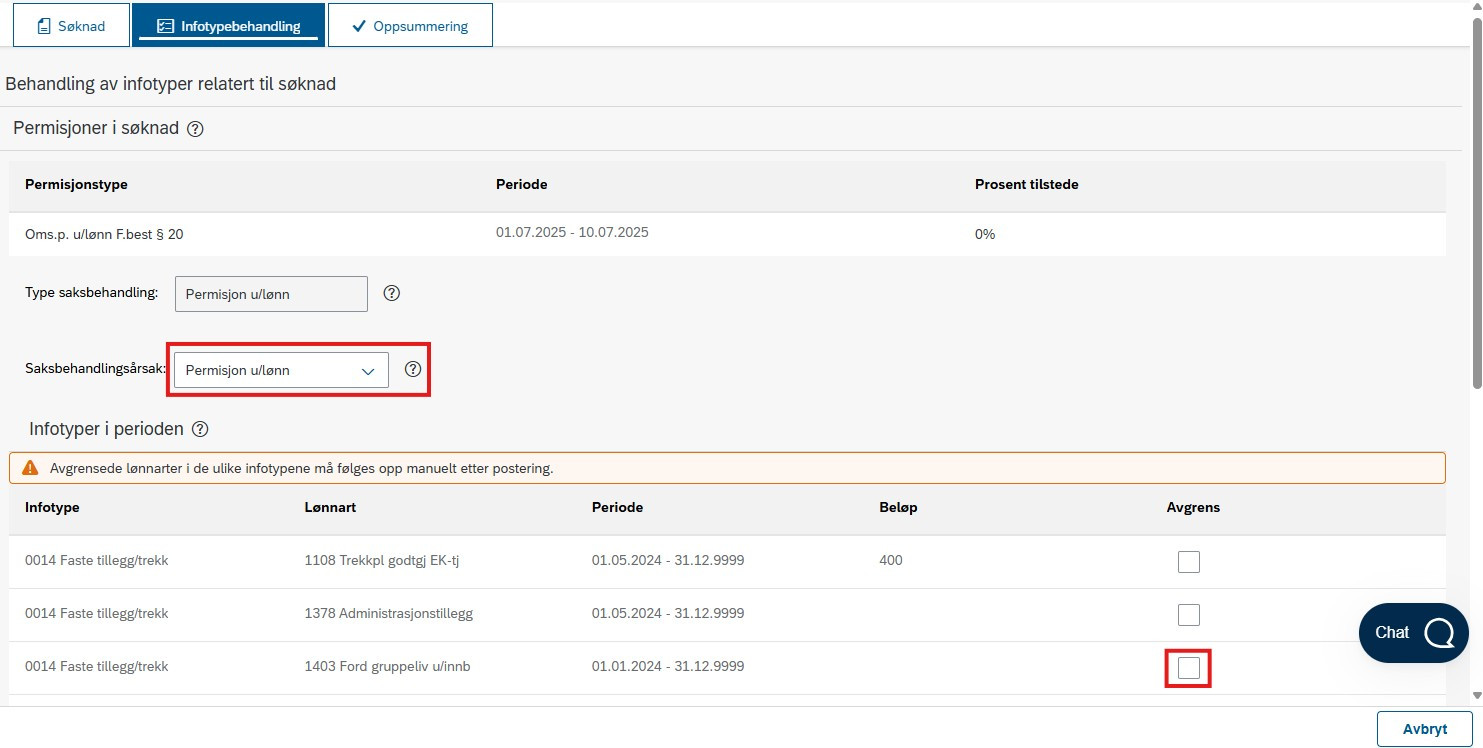Click the Type saksbehandling read-only field

(271, 294)
